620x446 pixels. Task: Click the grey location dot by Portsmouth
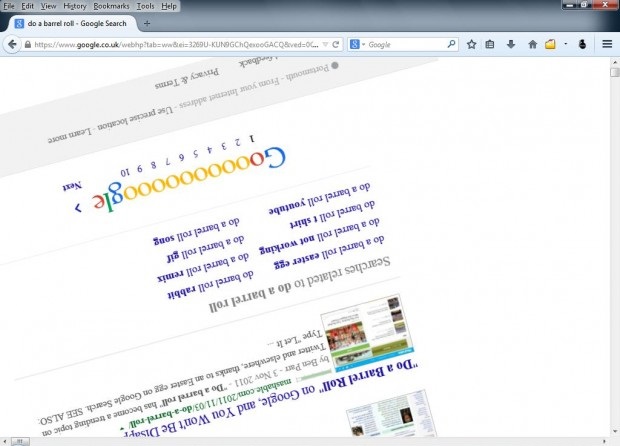click(x=335, y=65)
